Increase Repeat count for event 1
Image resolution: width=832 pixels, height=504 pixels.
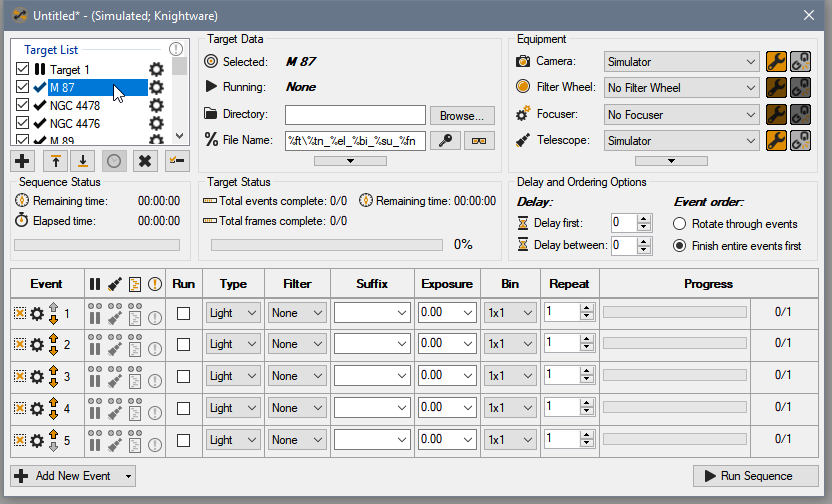click(x=586, y=309)
